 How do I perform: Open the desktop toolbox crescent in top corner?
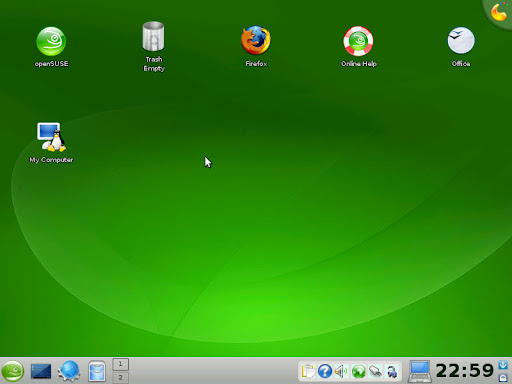coord(498,12)
